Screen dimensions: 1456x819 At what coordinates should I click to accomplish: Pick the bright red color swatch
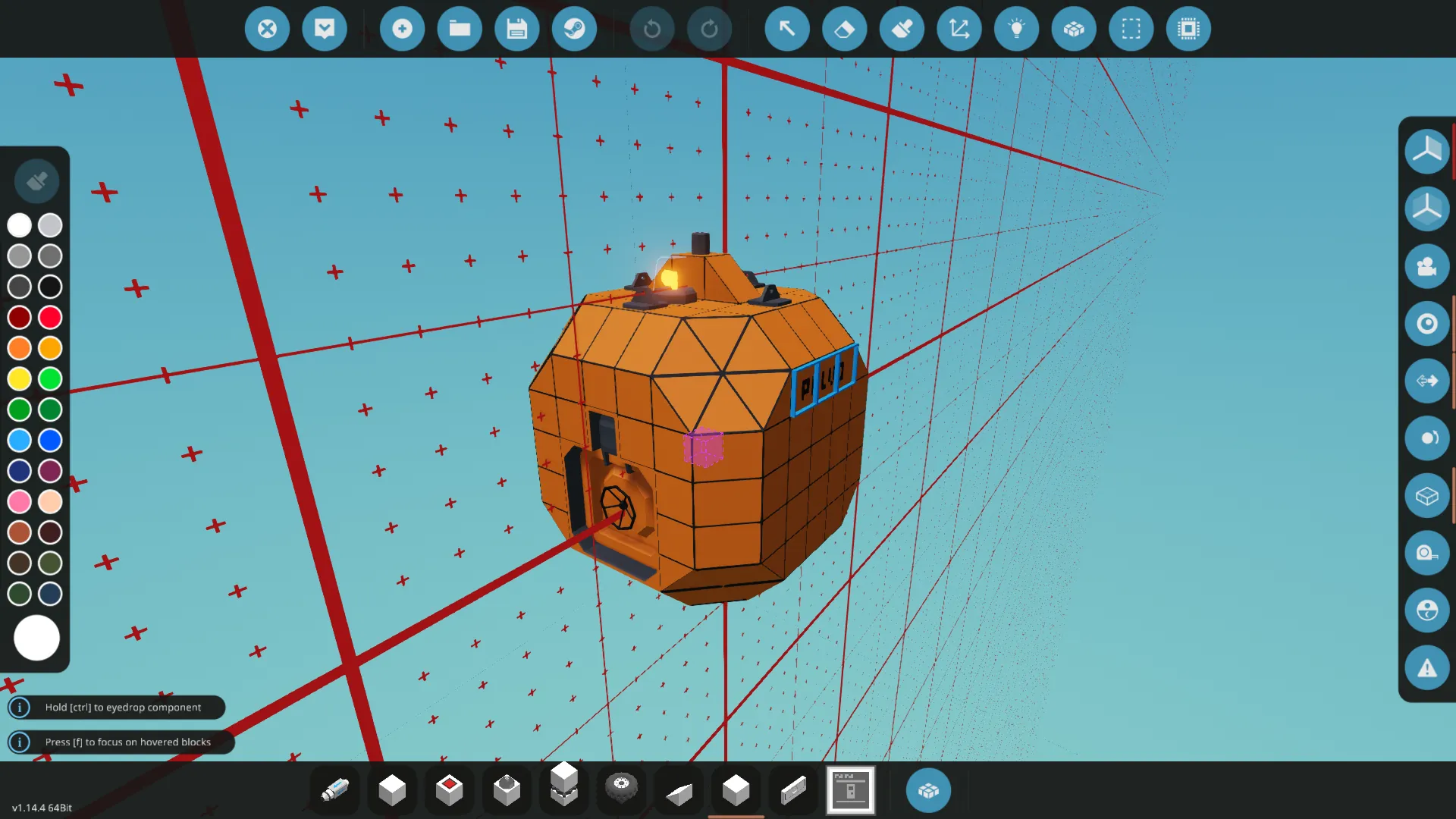pyautogui.click(x=50, y=317)
